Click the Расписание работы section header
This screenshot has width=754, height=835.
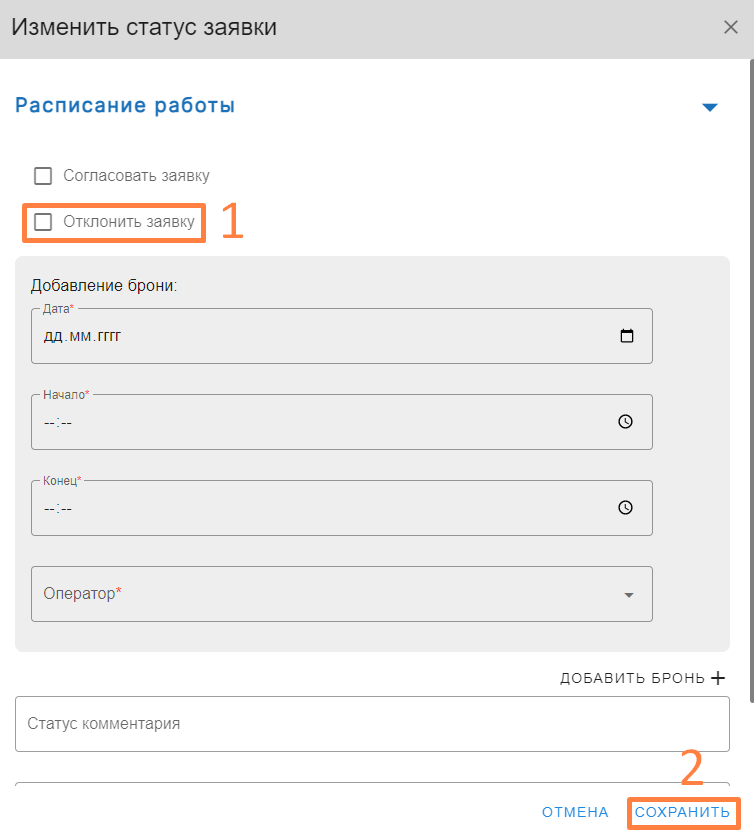tap(125, 106)
